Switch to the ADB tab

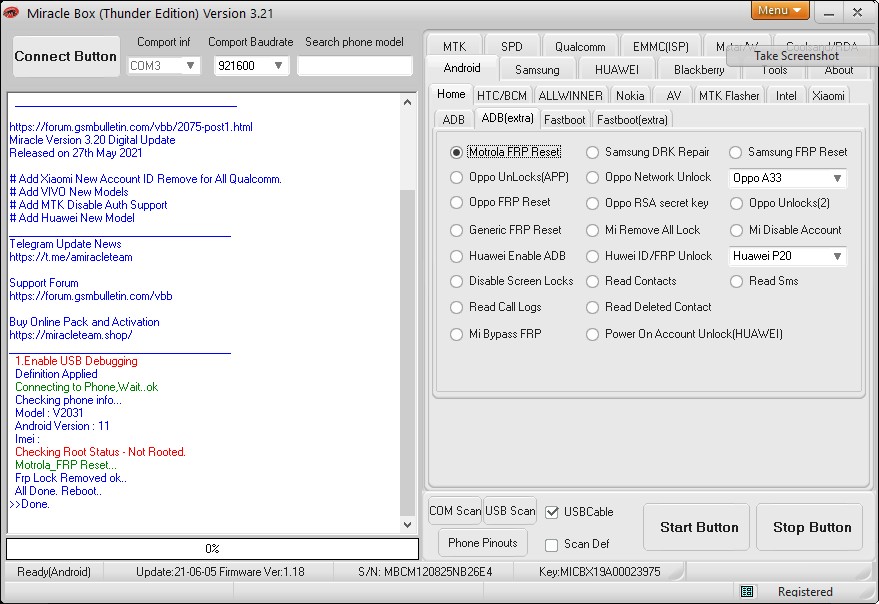(454, 119)
